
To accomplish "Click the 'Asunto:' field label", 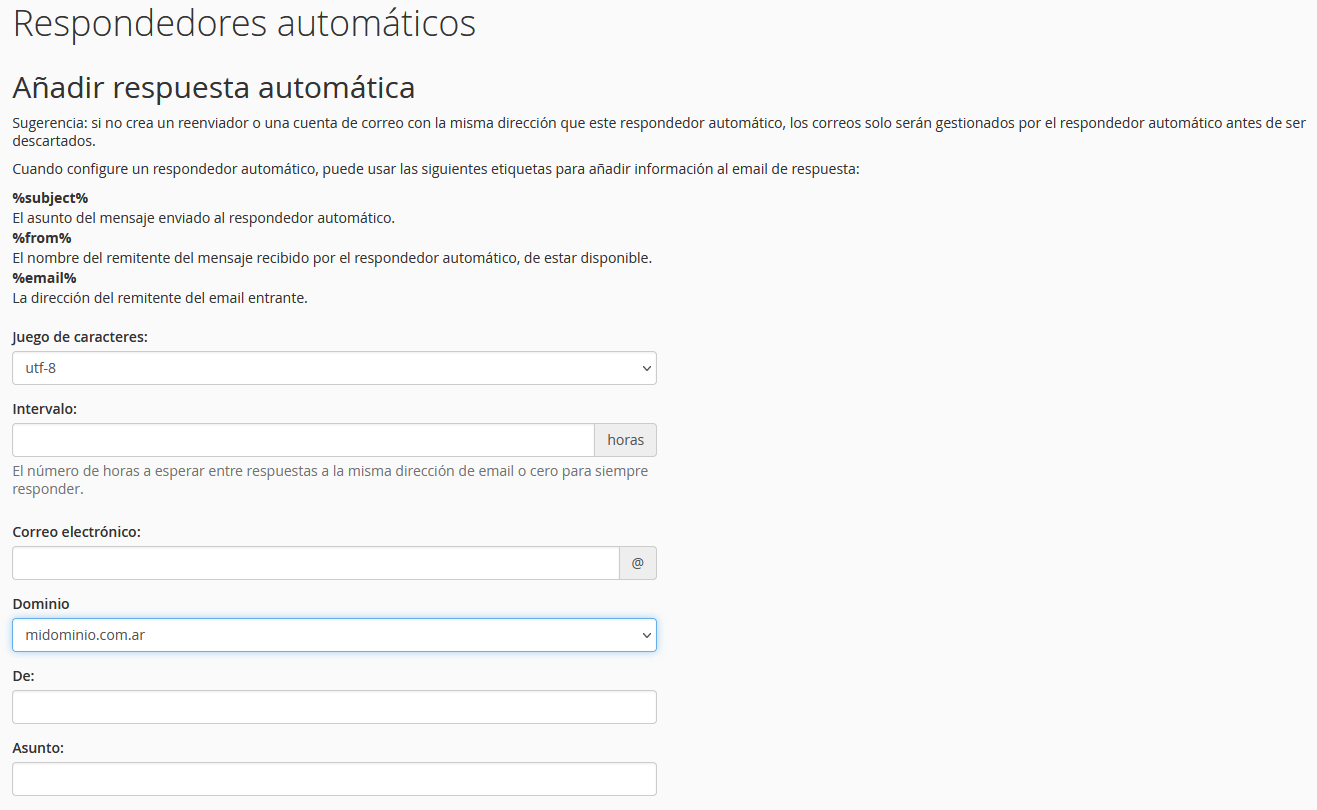I will click(x=38, y=748).
